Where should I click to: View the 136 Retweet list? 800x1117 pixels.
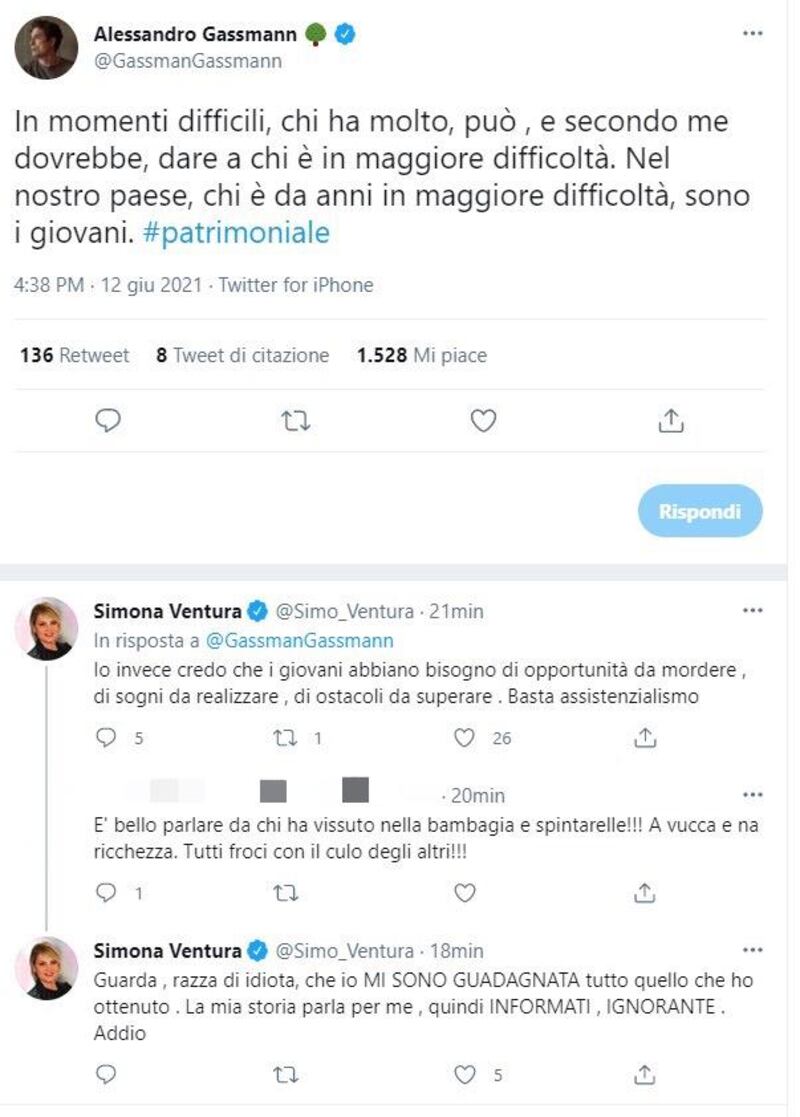click(x=75, y=355)
